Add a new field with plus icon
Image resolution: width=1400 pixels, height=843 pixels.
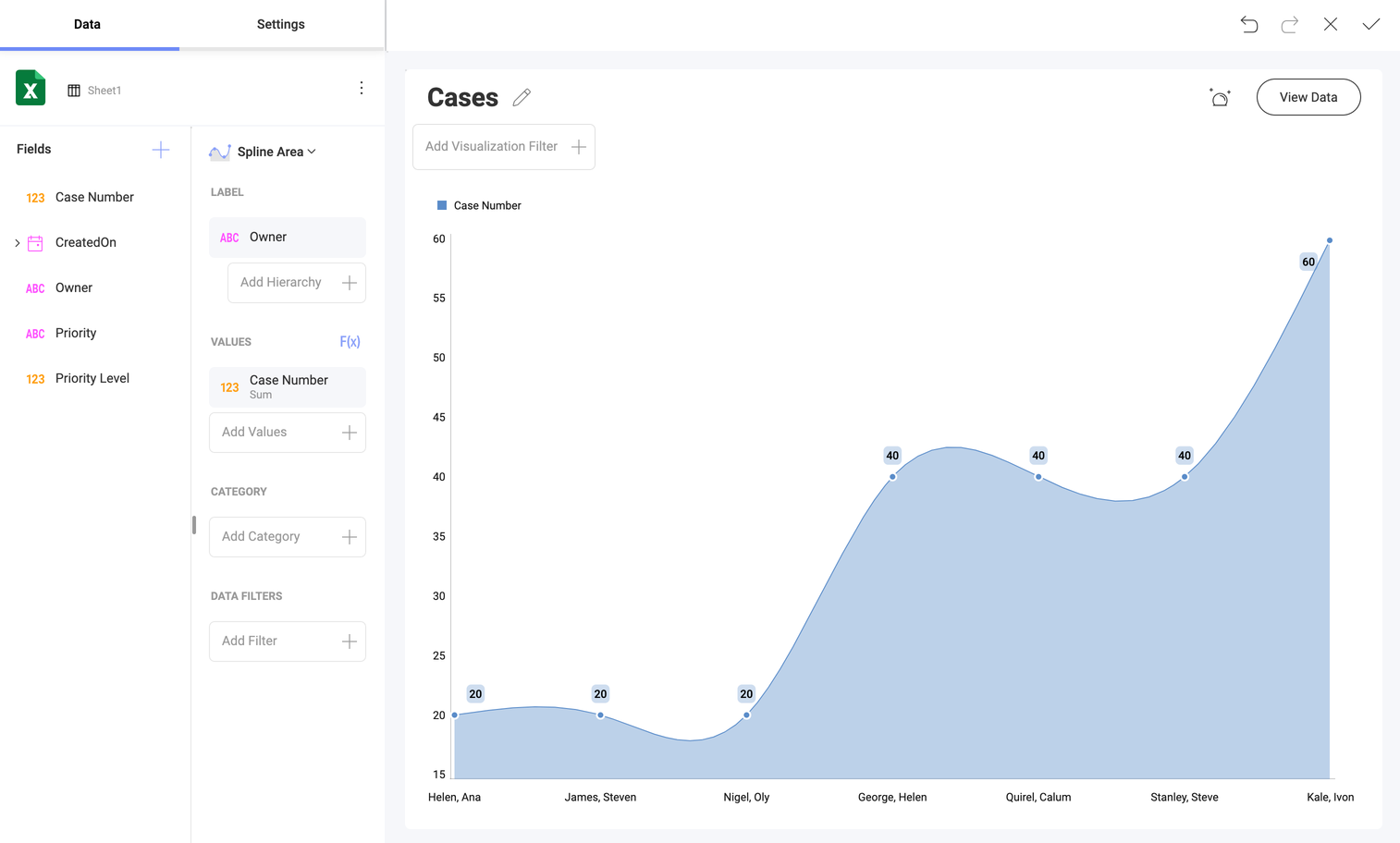161,150
